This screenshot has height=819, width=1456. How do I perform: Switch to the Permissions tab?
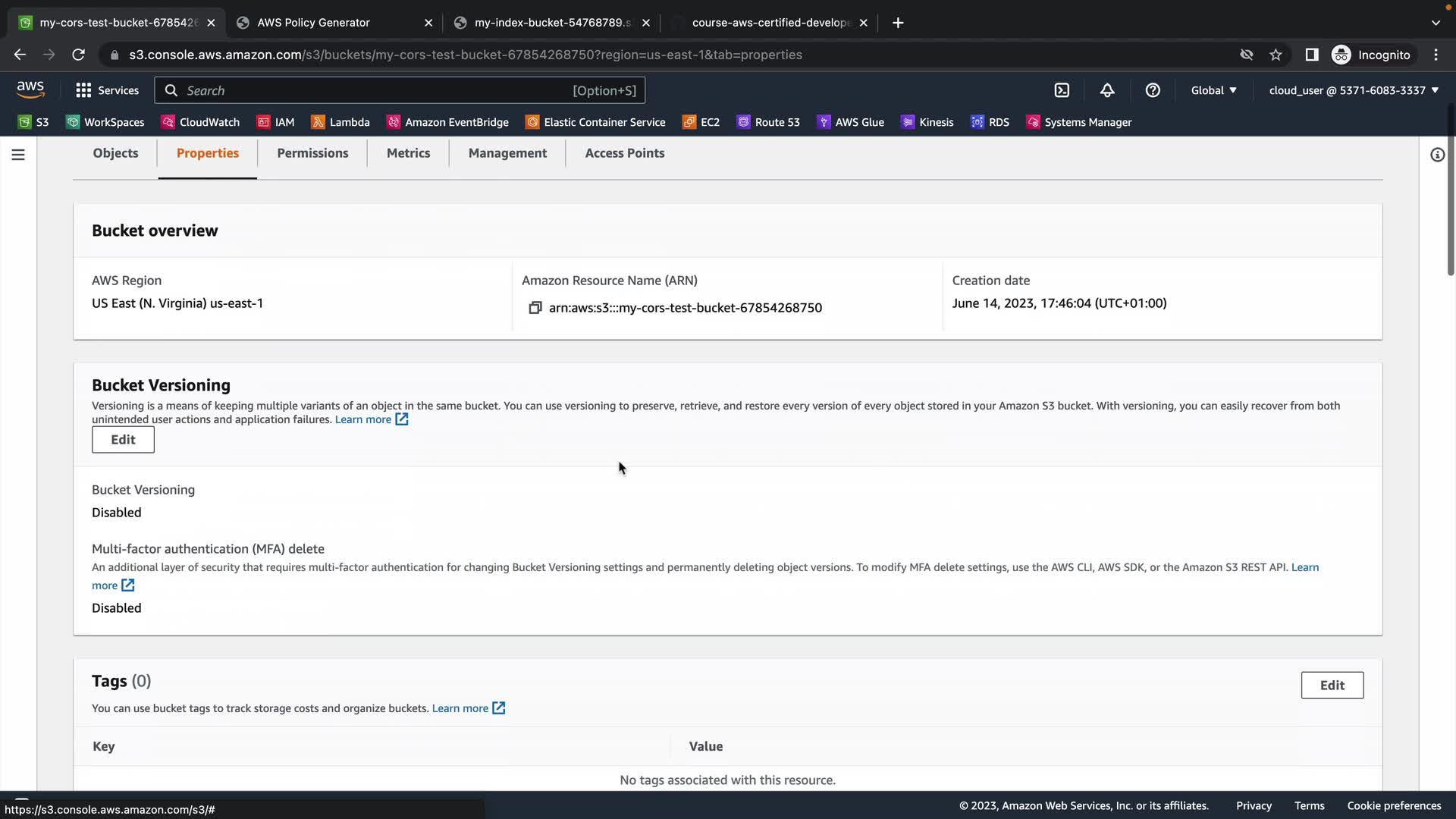pyautogui.click(x=312, y=153)
